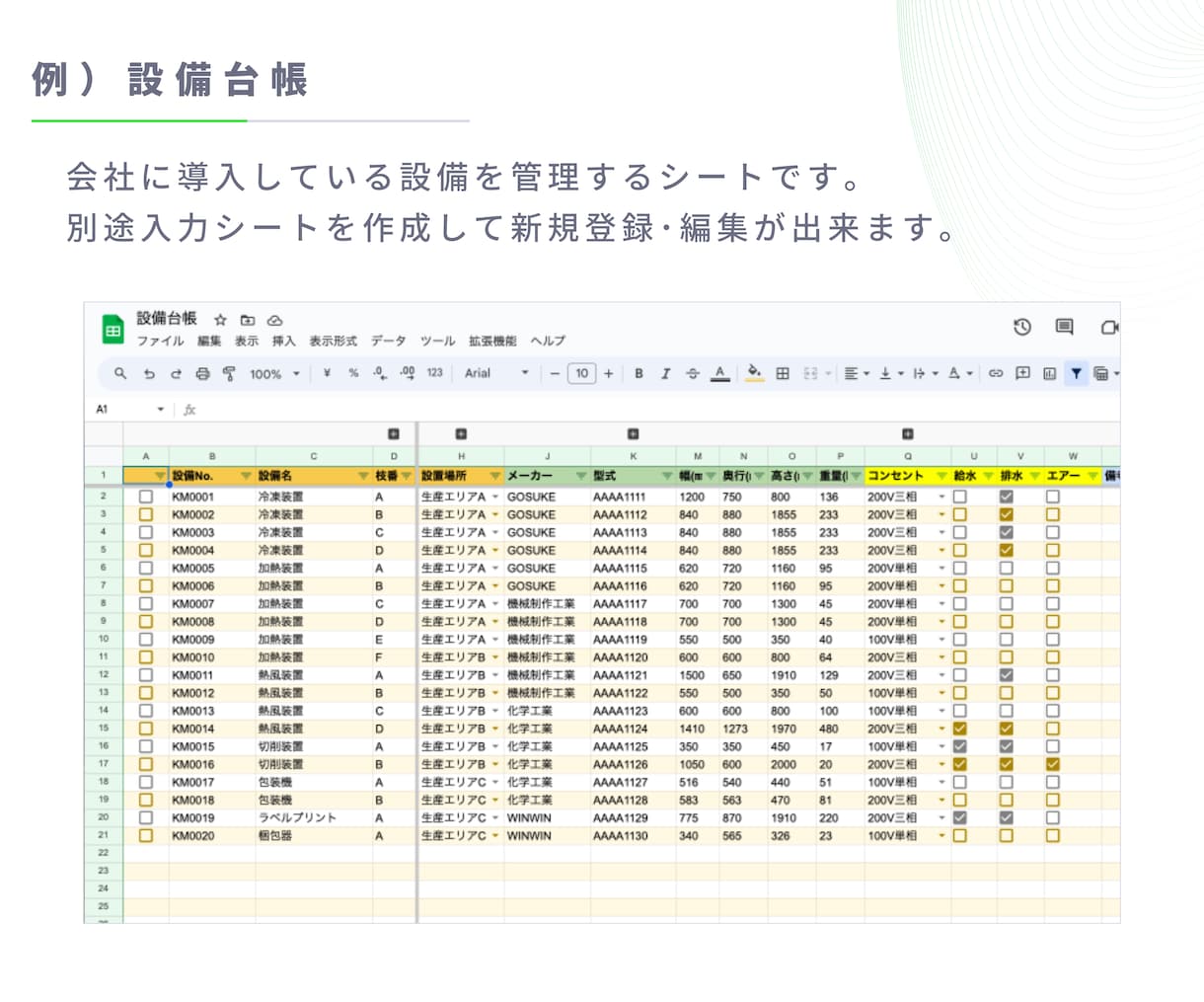Open the 表示 menu
1204x1002 pixels.
point(247,341)
